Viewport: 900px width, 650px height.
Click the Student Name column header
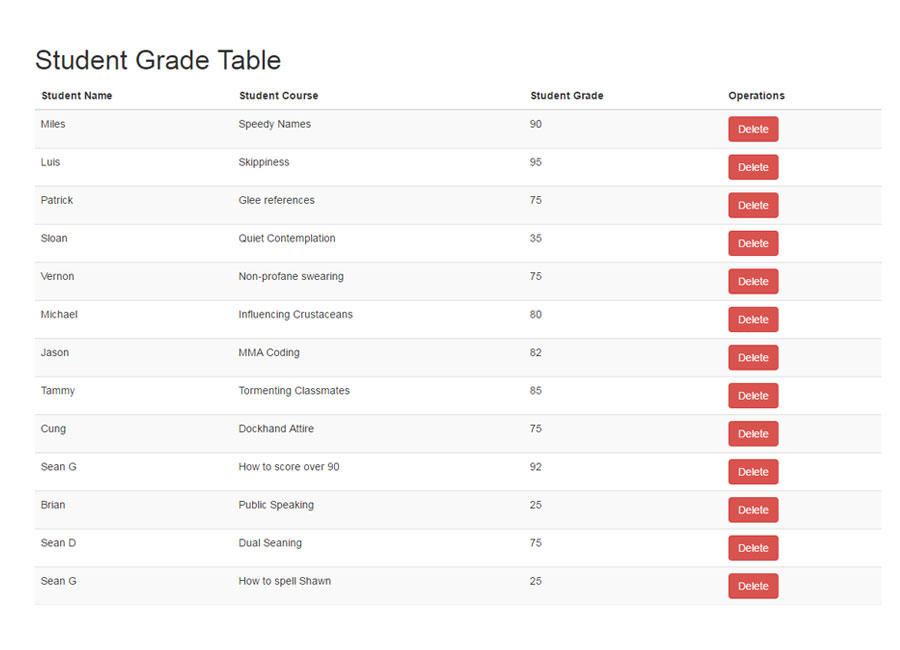[x=76, y=95]
